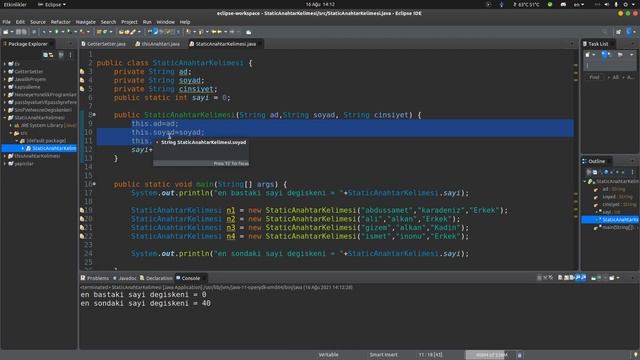640x360 pixels.
Task: Open the Navigate menu
Action: click(86, 22)
